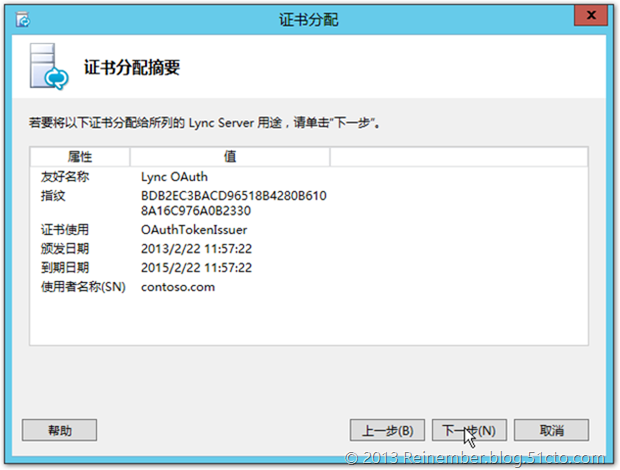Sort by the 值 column header
The width and height of the screenshot is (620, 470).
[x=230, y=157]
